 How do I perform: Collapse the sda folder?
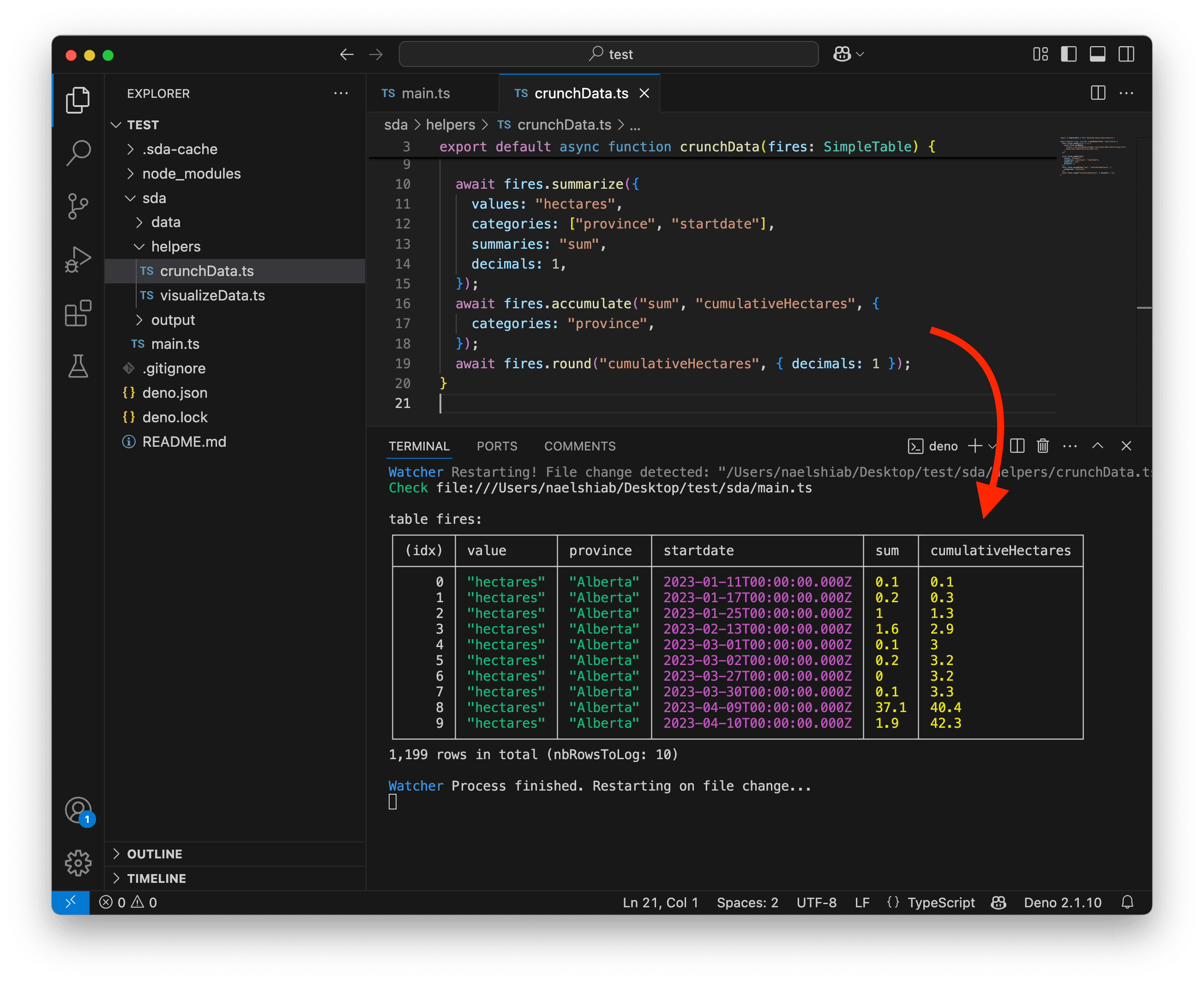point(235,198)
